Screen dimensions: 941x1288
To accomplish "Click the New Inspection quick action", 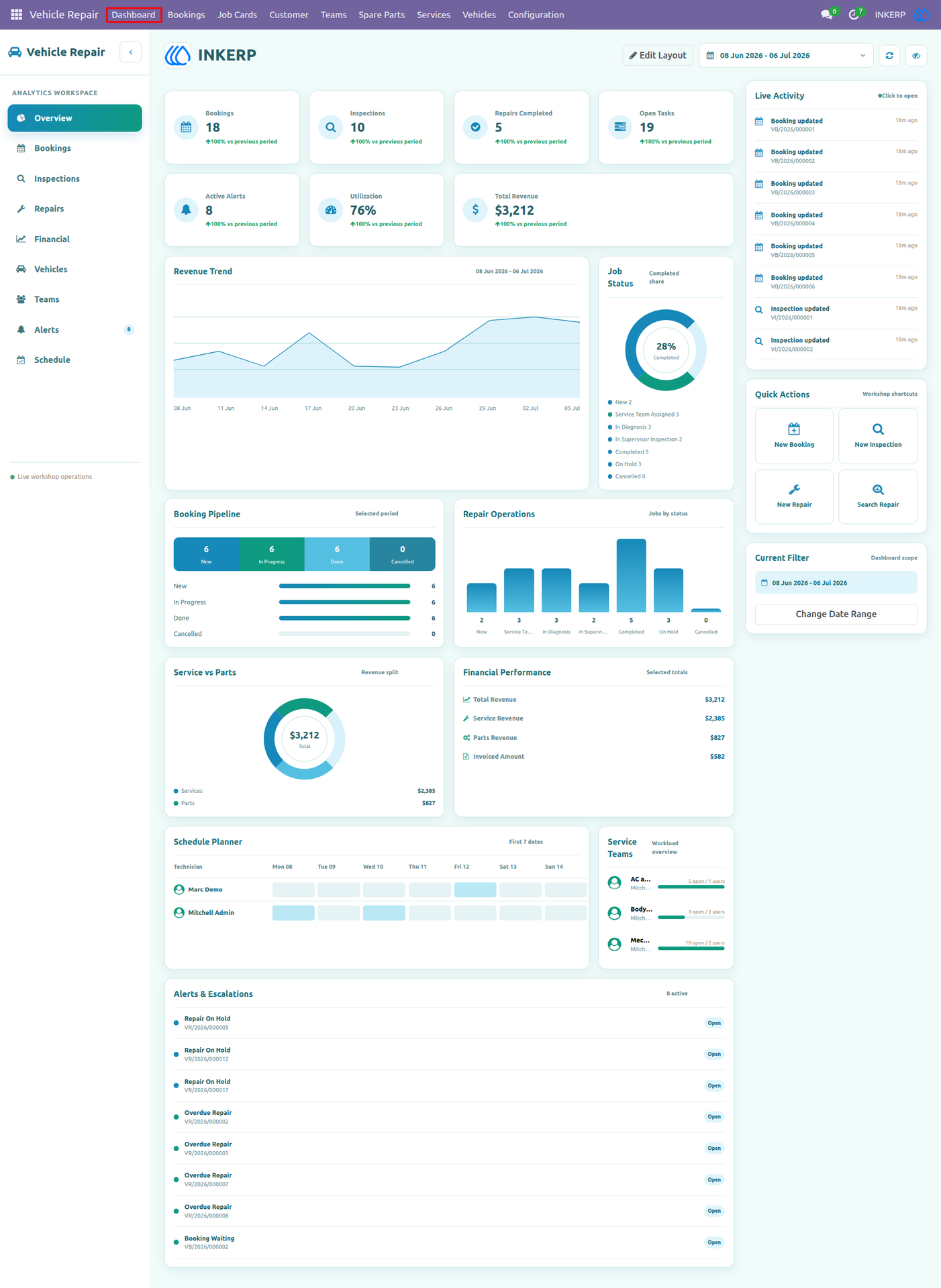I will click(878, 436).
